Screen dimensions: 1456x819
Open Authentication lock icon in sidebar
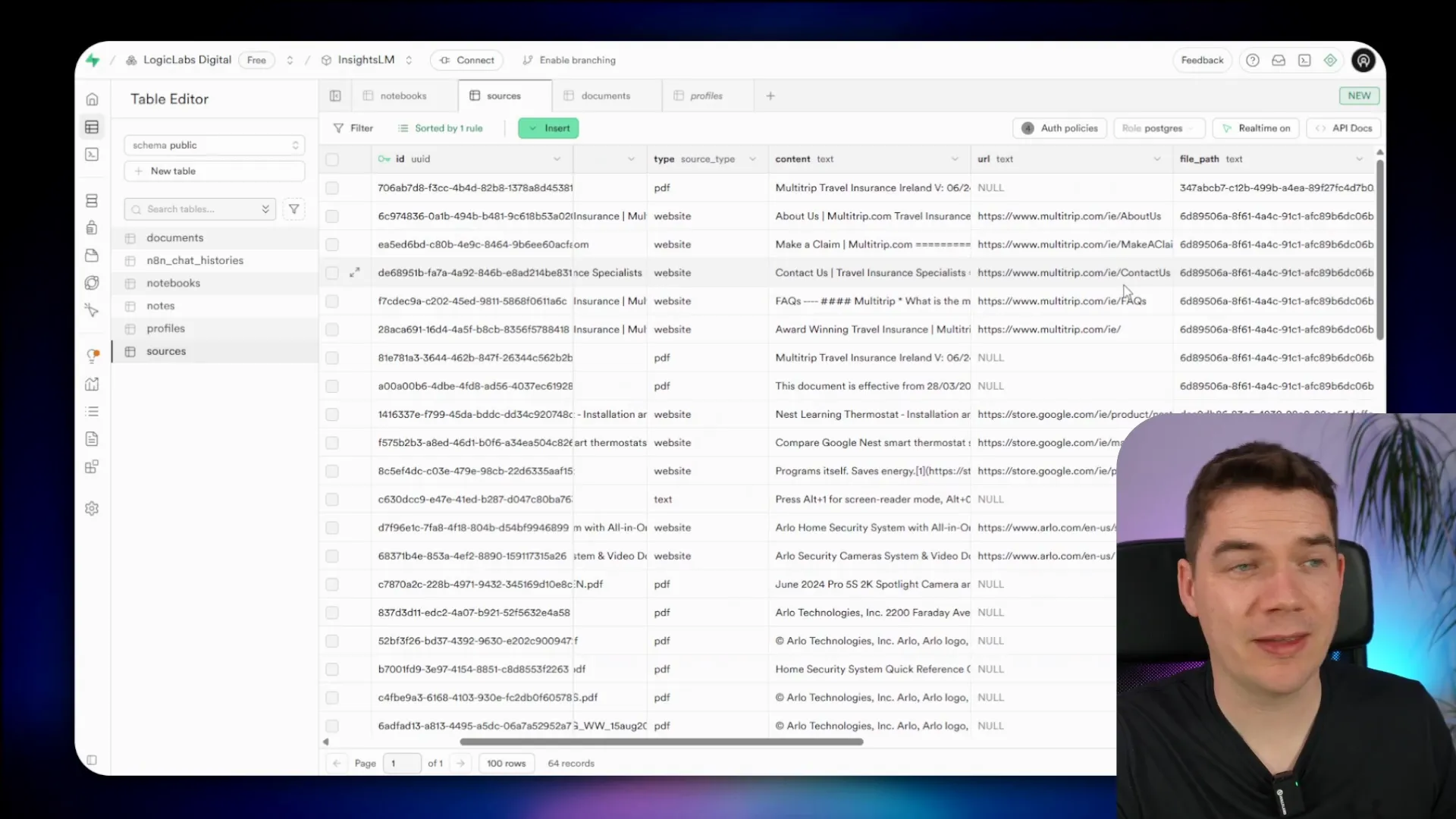coord(92,227)
